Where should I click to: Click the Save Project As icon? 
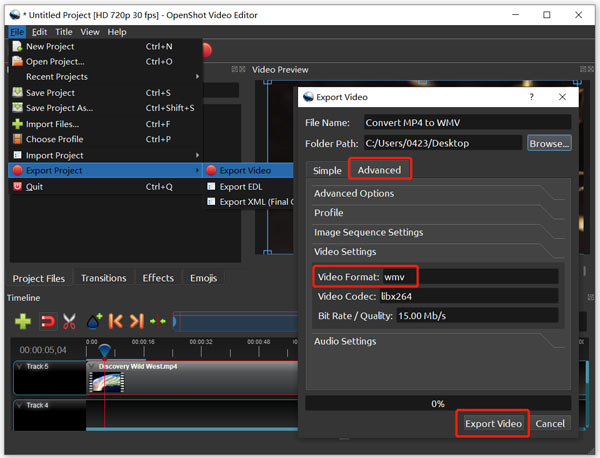coord(17,108)
